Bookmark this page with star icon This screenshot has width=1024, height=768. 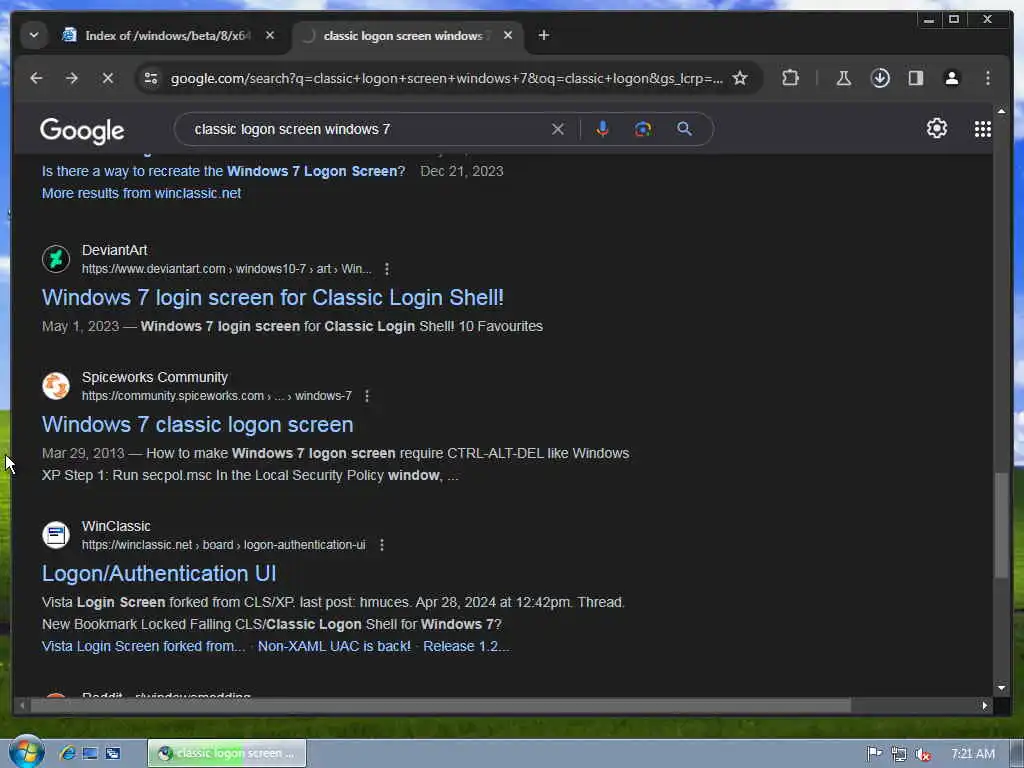pyautogui.click(x=740, y=78)
